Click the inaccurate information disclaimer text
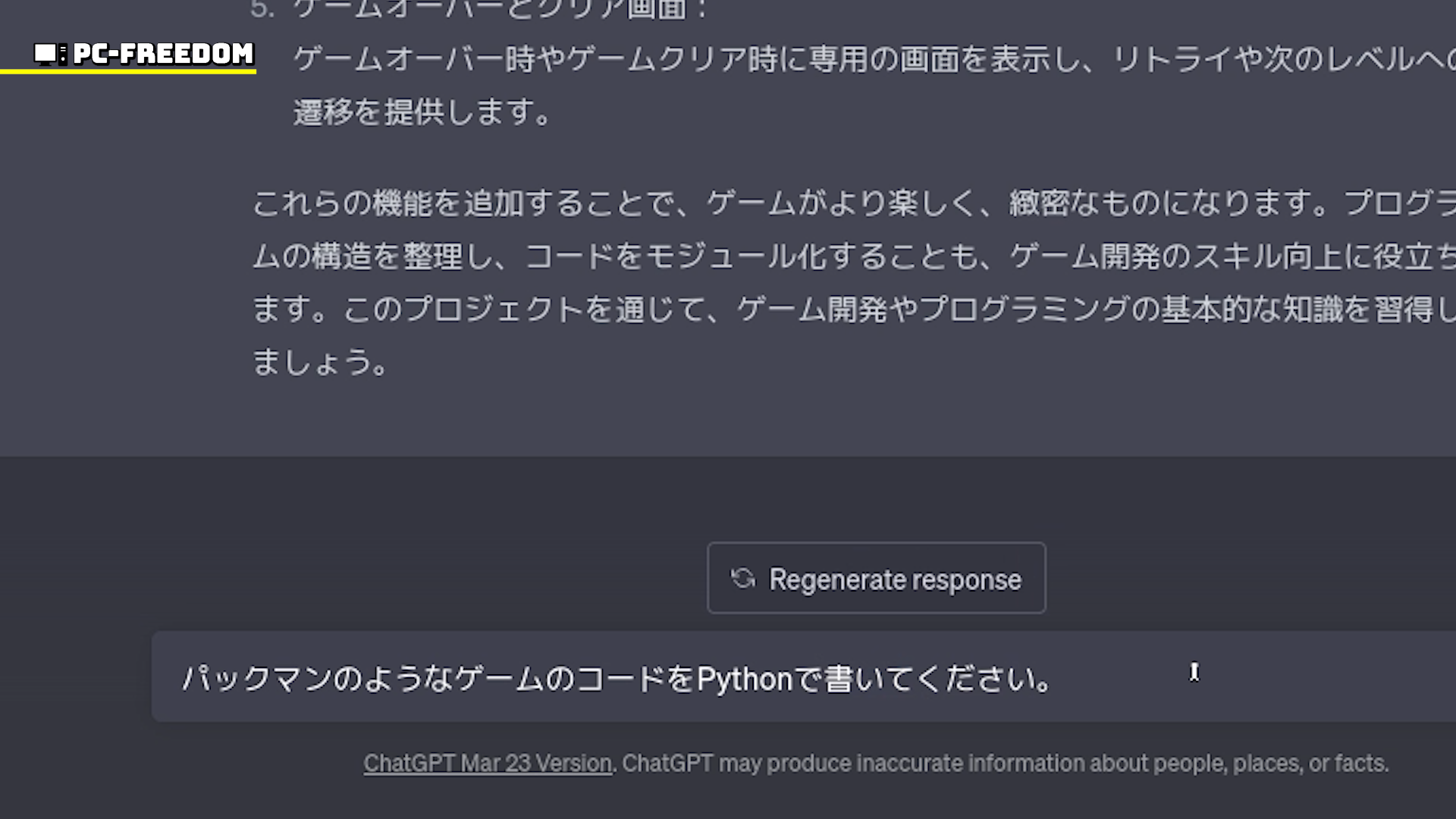 coord(1005,763)
